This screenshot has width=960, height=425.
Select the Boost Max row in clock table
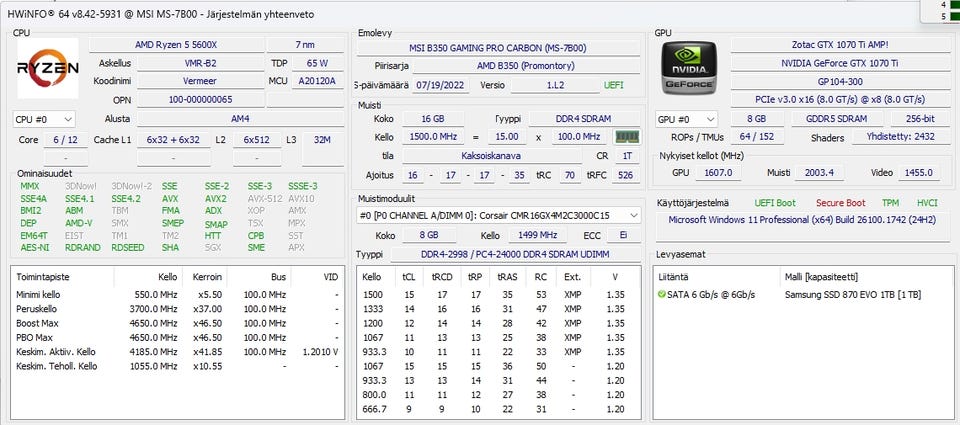(x=39, y=324)
